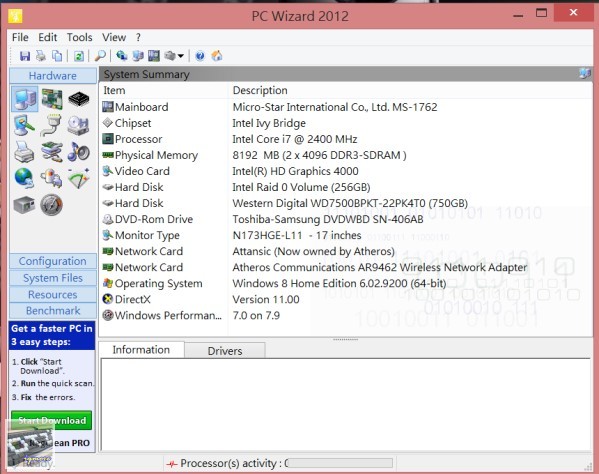
Task: Open the File menu
Action: 20,37
